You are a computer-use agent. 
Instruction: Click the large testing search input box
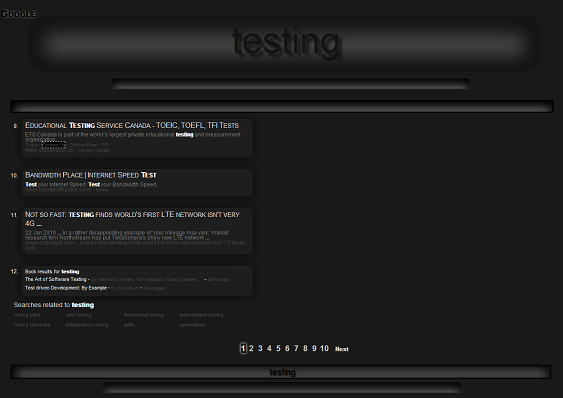pos(284,43)
